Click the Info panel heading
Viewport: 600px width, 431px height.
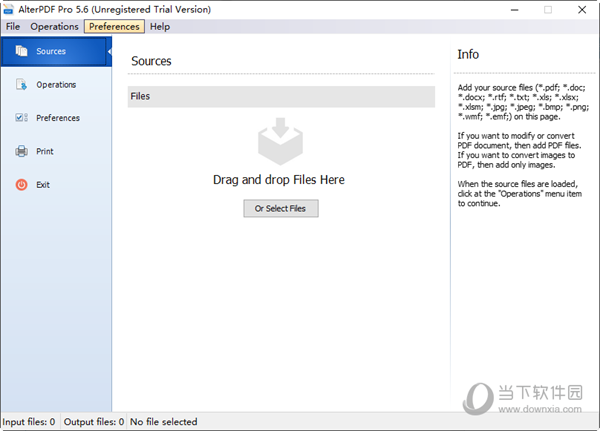point(468,54)
